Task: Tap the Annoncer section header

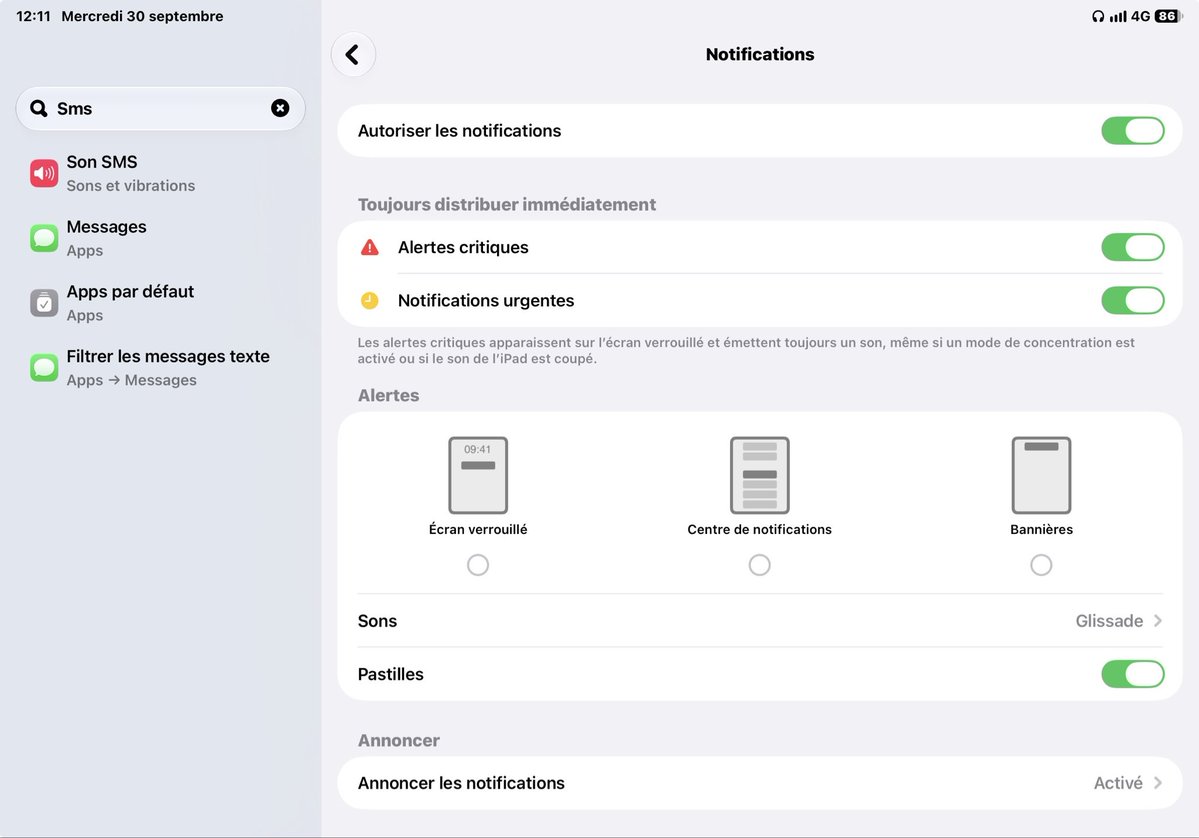Action: (x=398, y=740)
